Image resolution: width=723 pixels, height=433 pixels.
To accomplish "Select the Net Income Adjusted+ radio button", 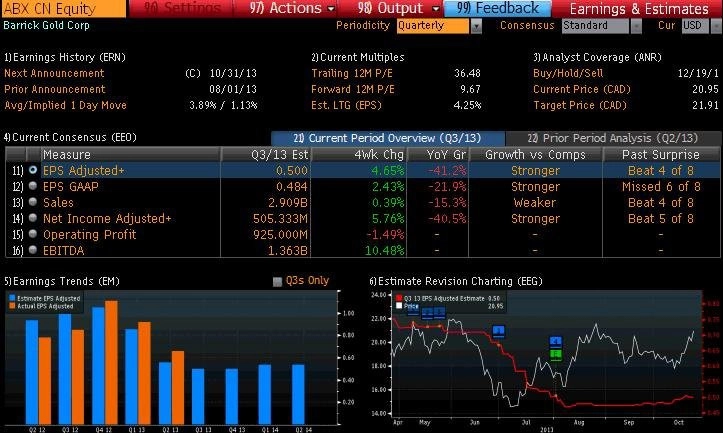I will tap(33, 218).
